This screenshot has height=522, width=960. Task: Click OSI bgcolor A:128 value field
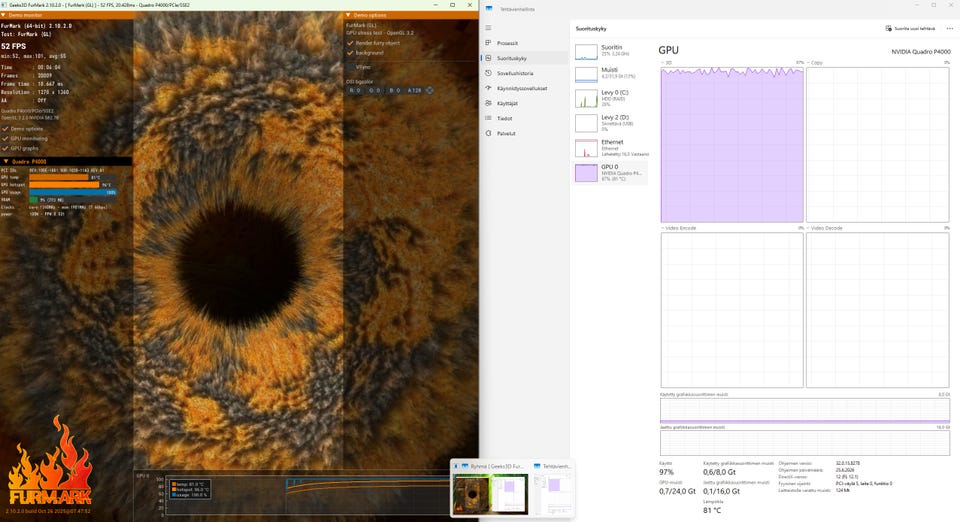414,90
